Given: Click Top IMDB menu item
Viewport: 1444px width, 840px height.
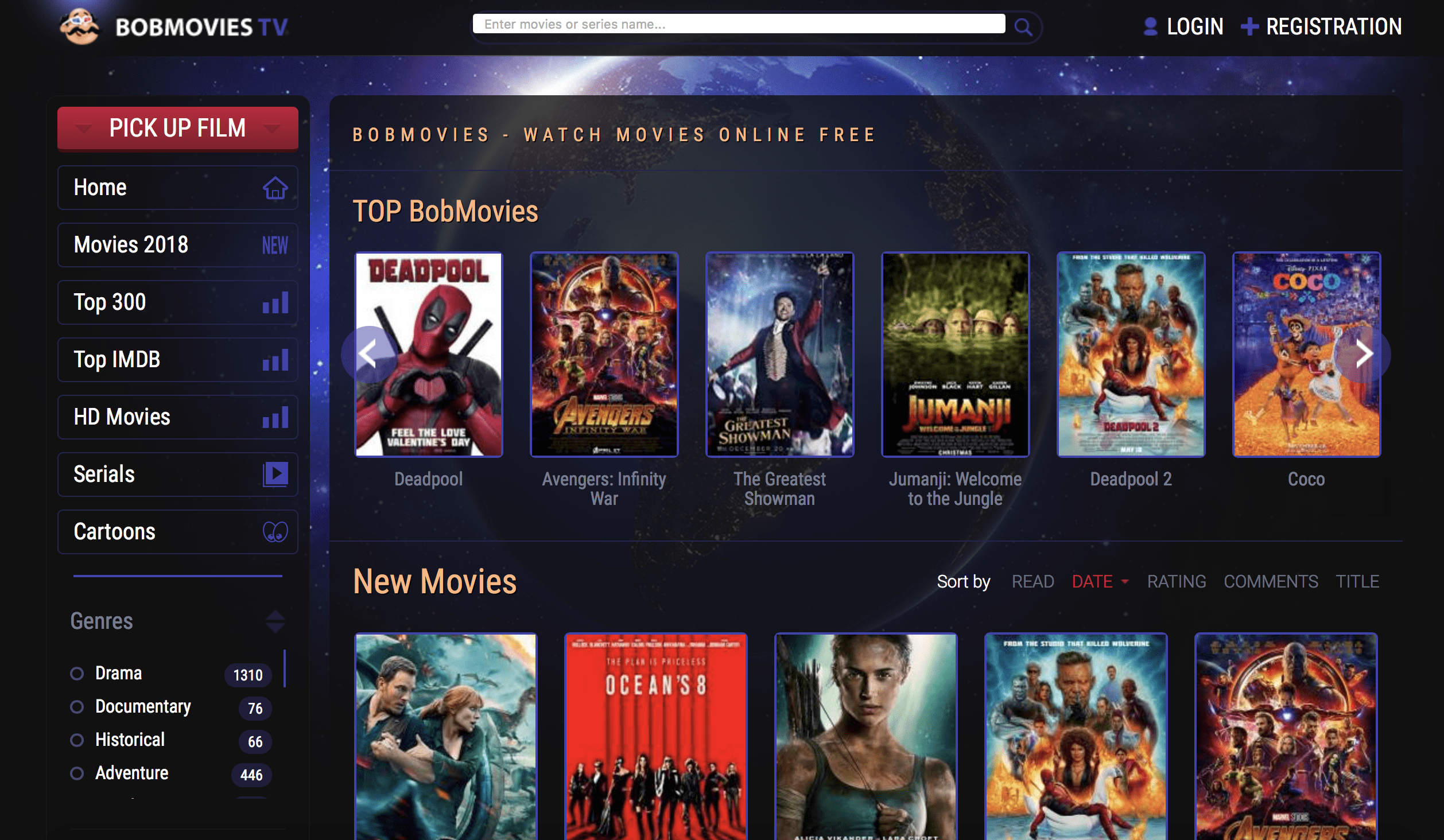Looking at the screenshot, I should pos(178,358).
